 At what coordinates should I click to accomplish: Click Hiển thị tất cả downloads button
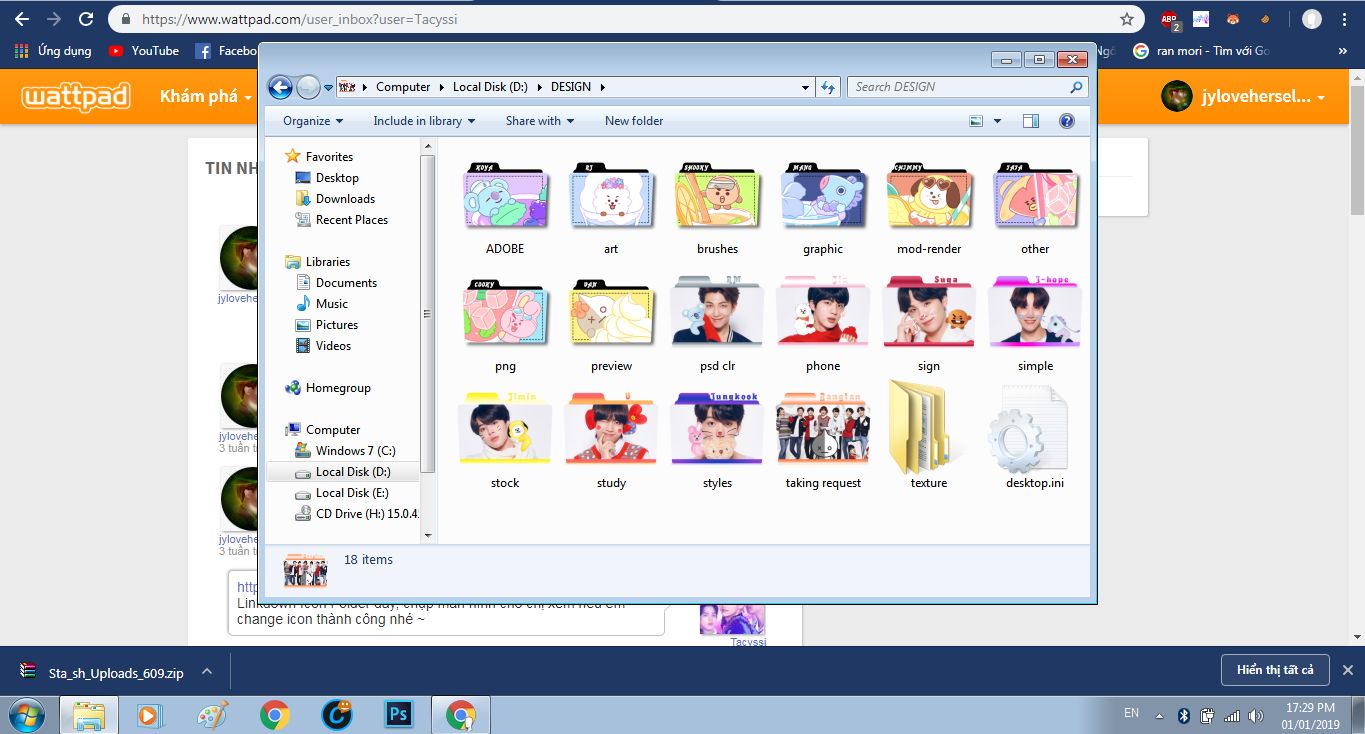(1275, 670)
